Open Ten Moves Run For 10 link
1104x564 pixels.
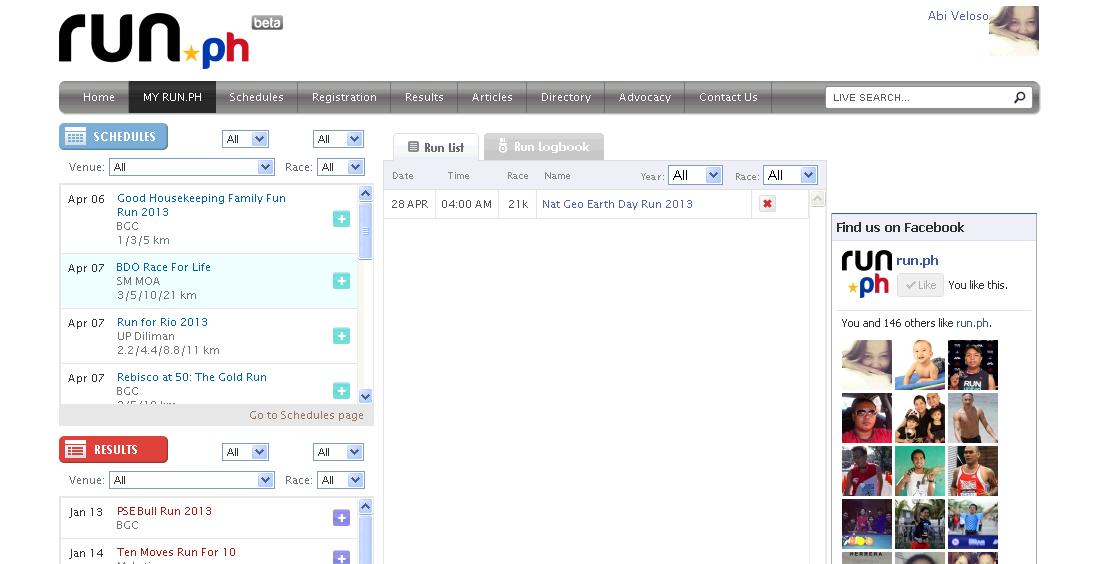pyautogui.click(x=176, y=552)
